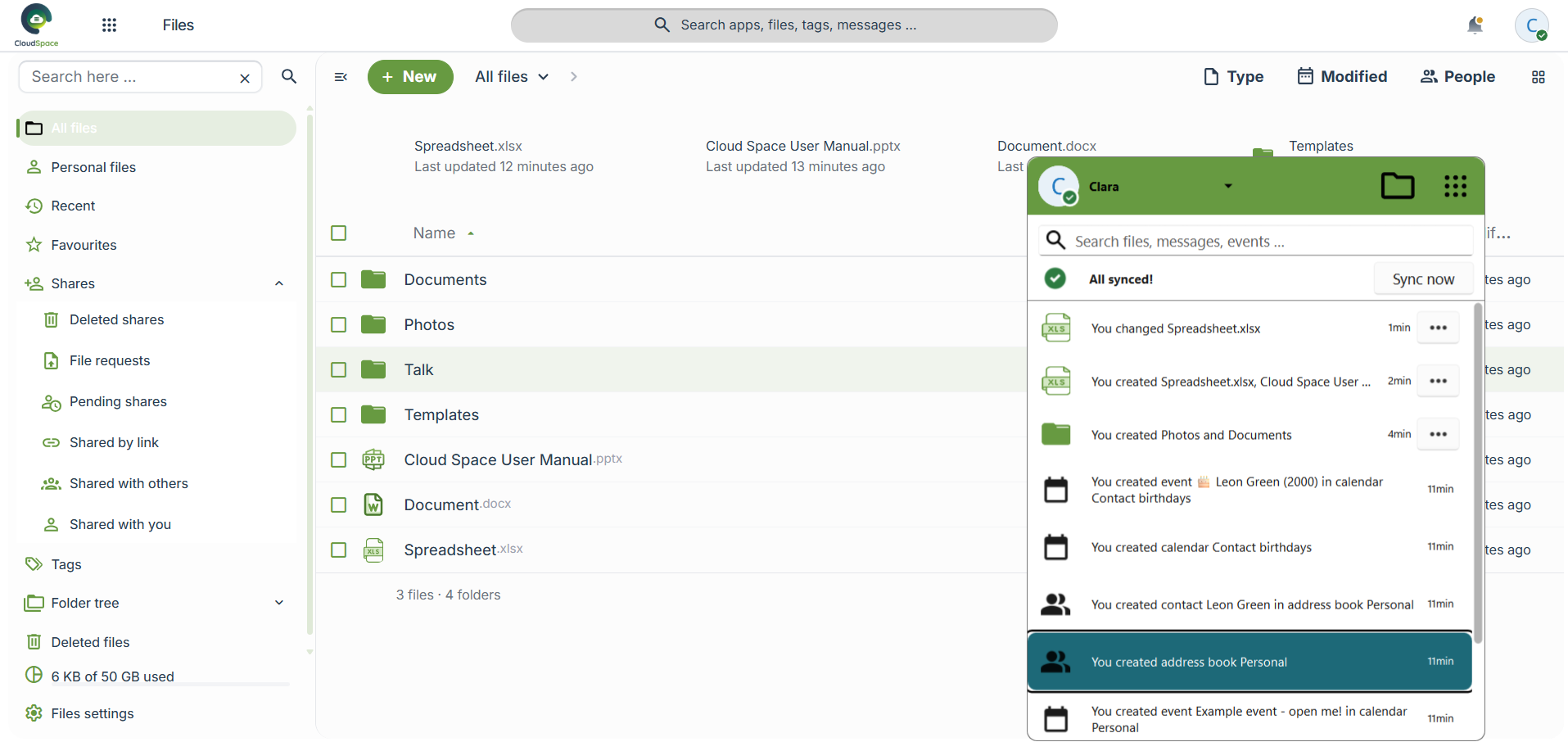
Task: Click the sync panel activity scrollbar
Action: [1478, 473]
